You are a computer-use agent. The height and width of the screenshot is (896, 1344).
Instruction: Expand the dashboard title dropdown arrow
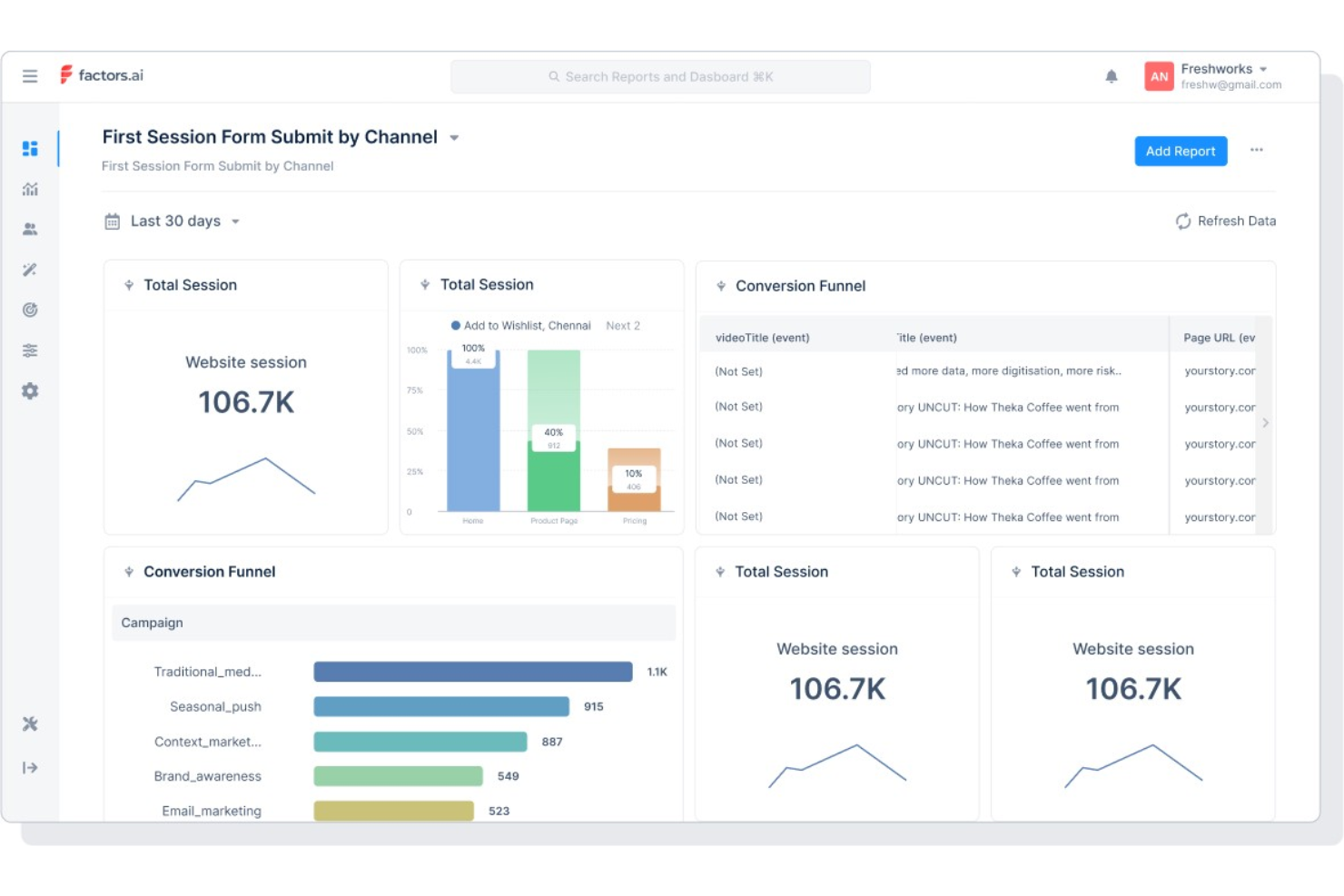[454, 138]
